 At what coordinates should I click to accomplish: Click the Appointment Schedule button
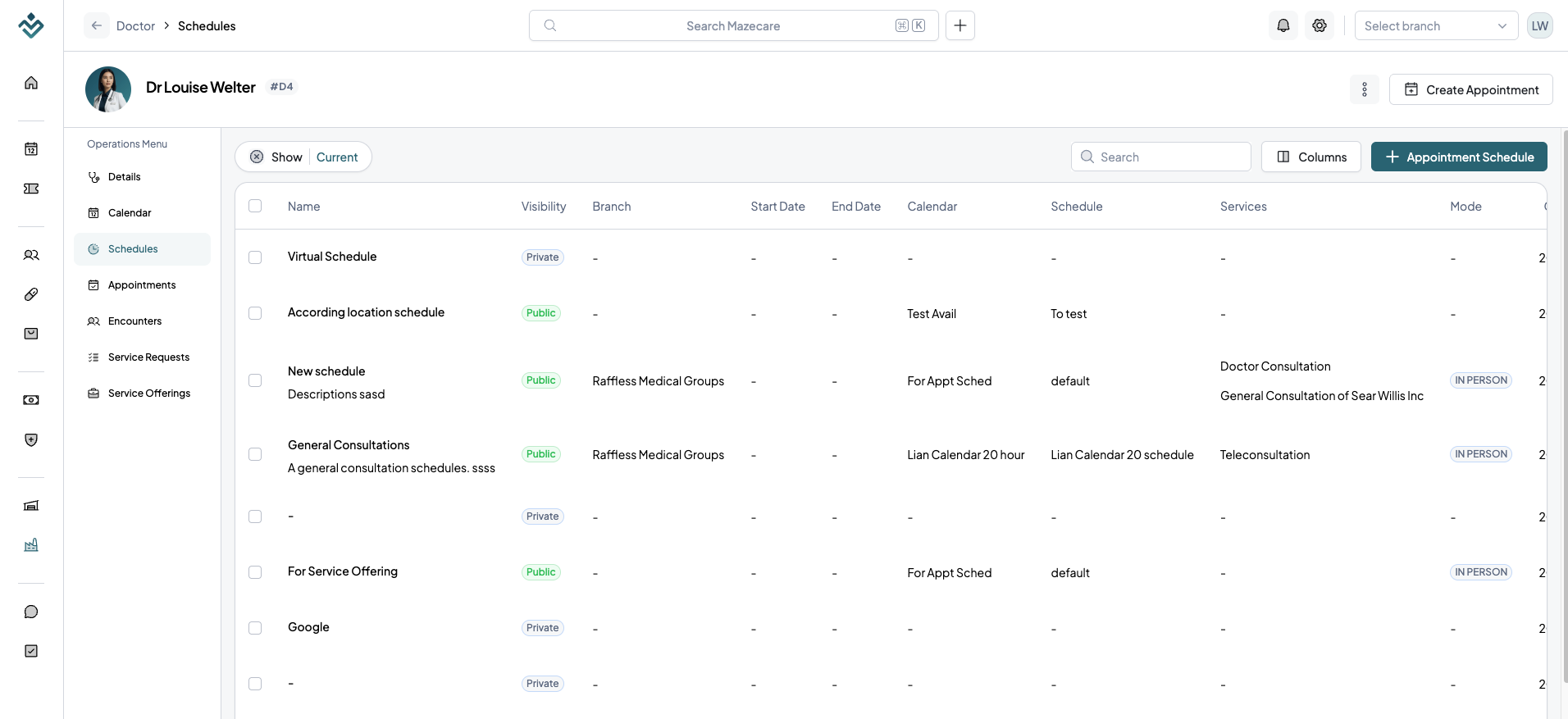click(x=1459, y=157)
